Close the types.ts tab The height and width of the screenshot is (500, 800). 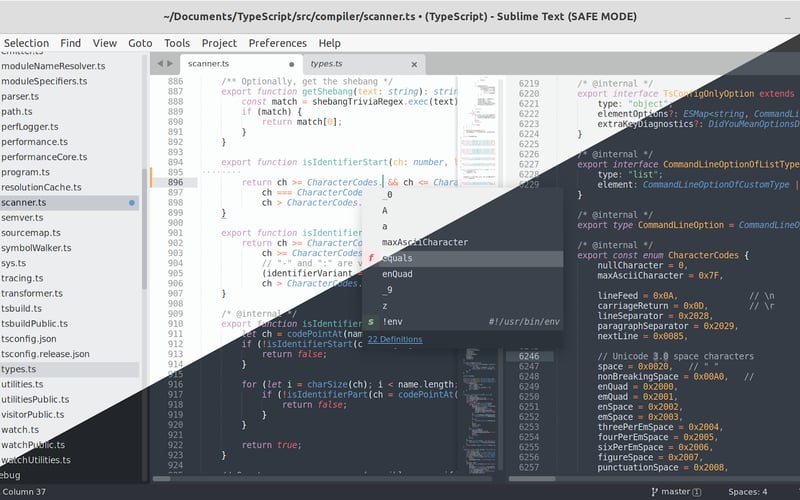[x=414, y=64]
